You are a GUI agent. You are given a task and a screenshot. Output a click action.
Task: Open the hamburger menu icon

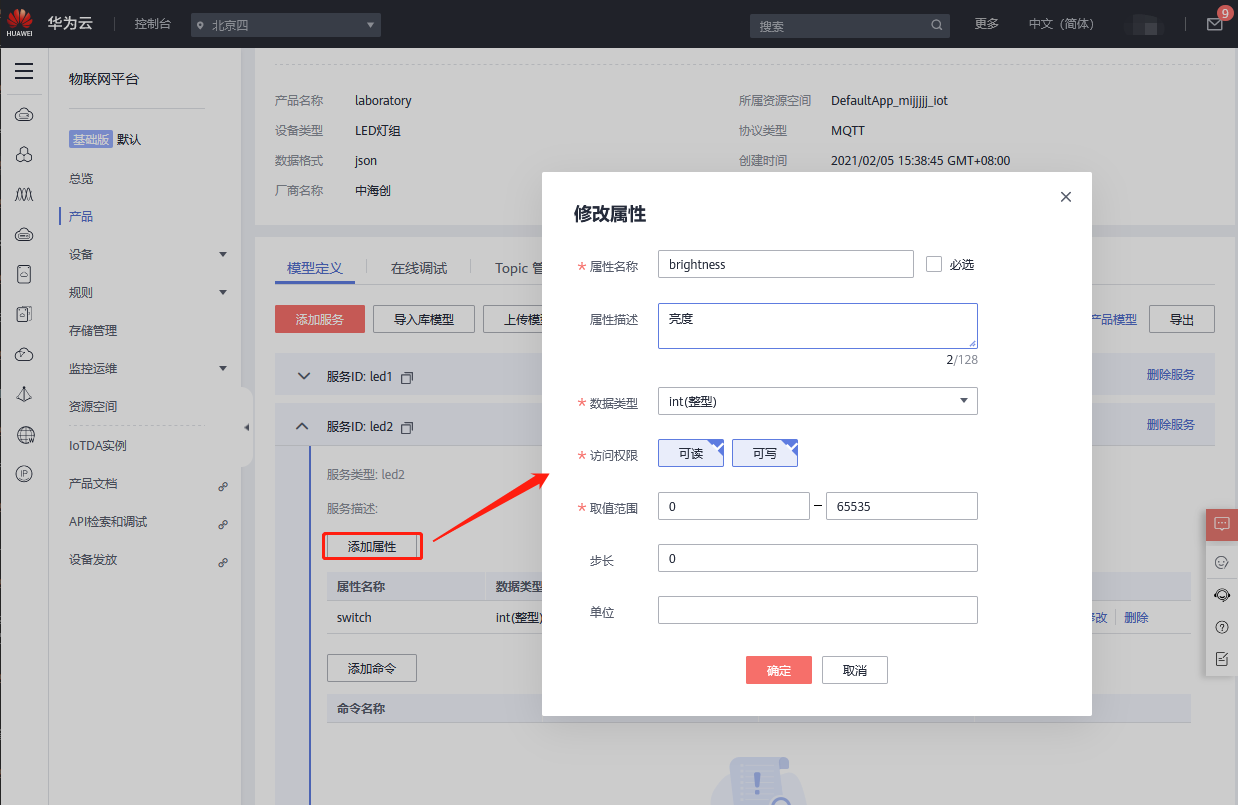point(24,71)
